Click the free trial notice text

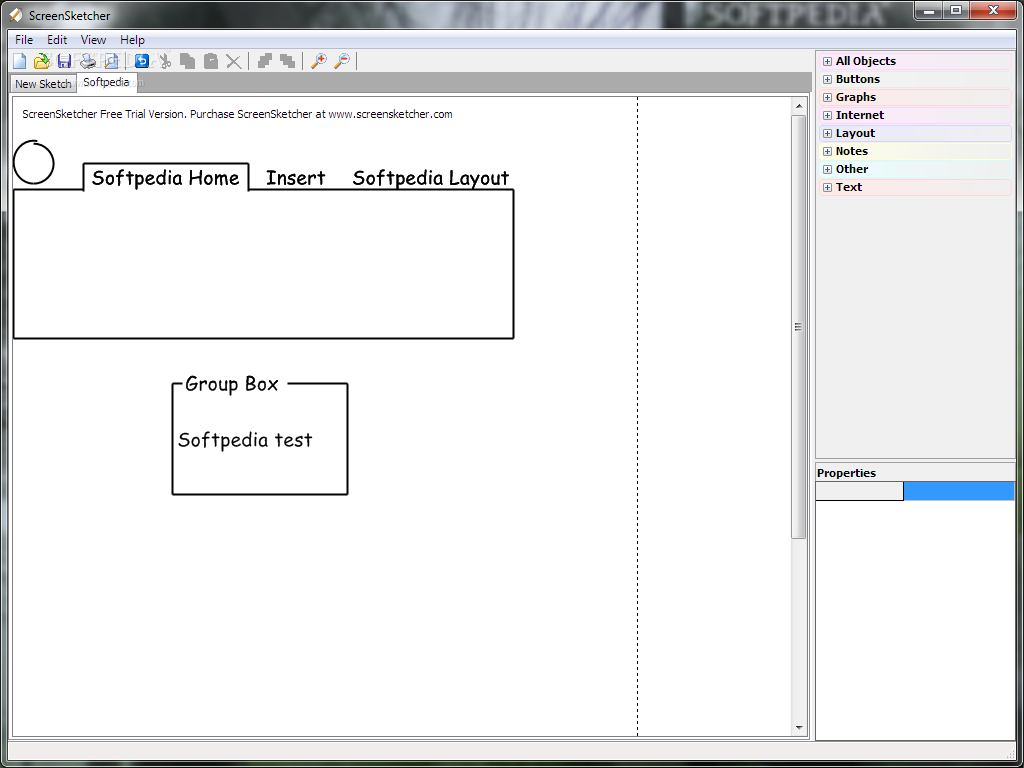tap(237, 114)
